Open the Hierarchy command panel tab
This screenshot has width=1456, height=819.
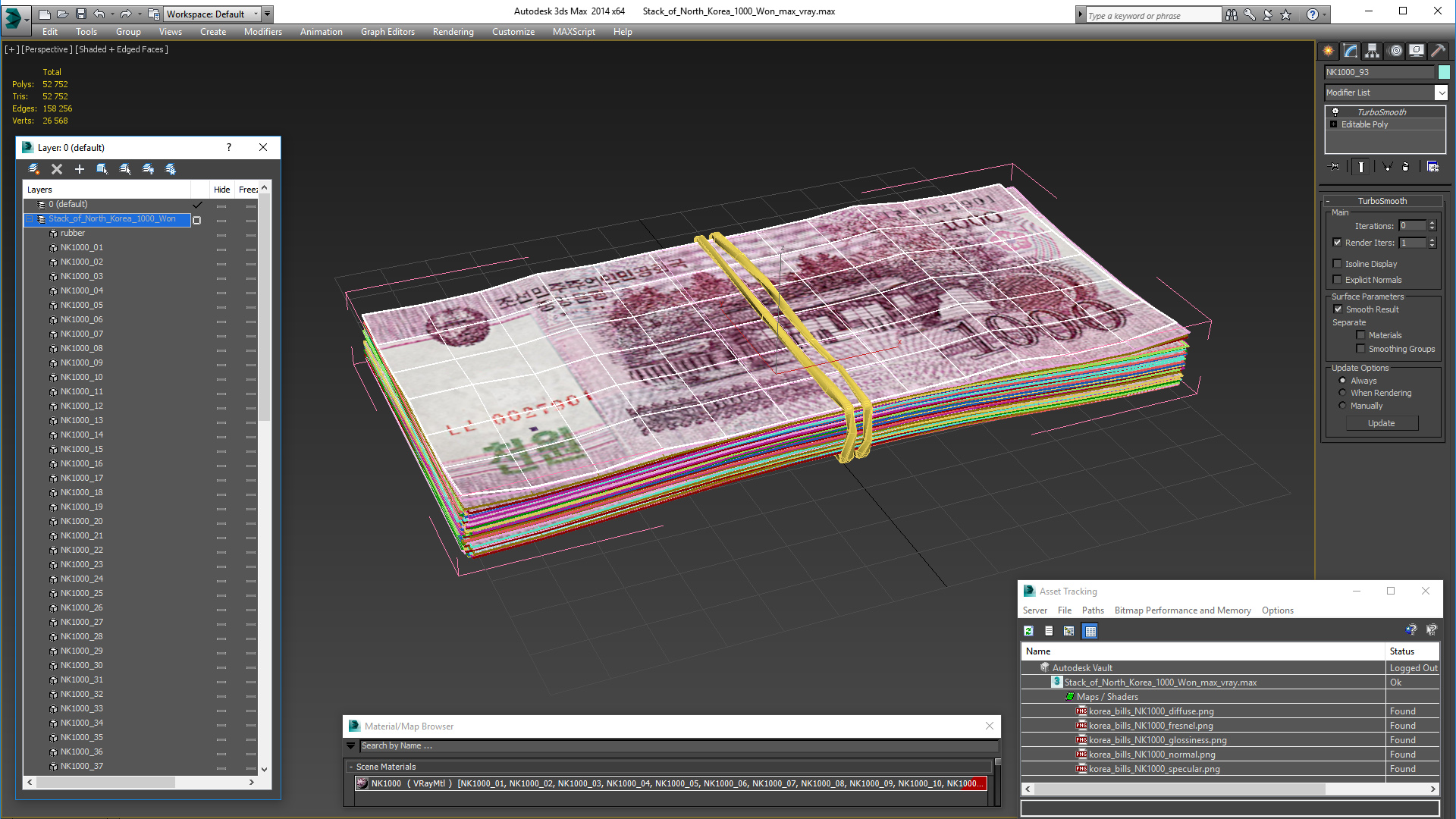pos(1373,51)
